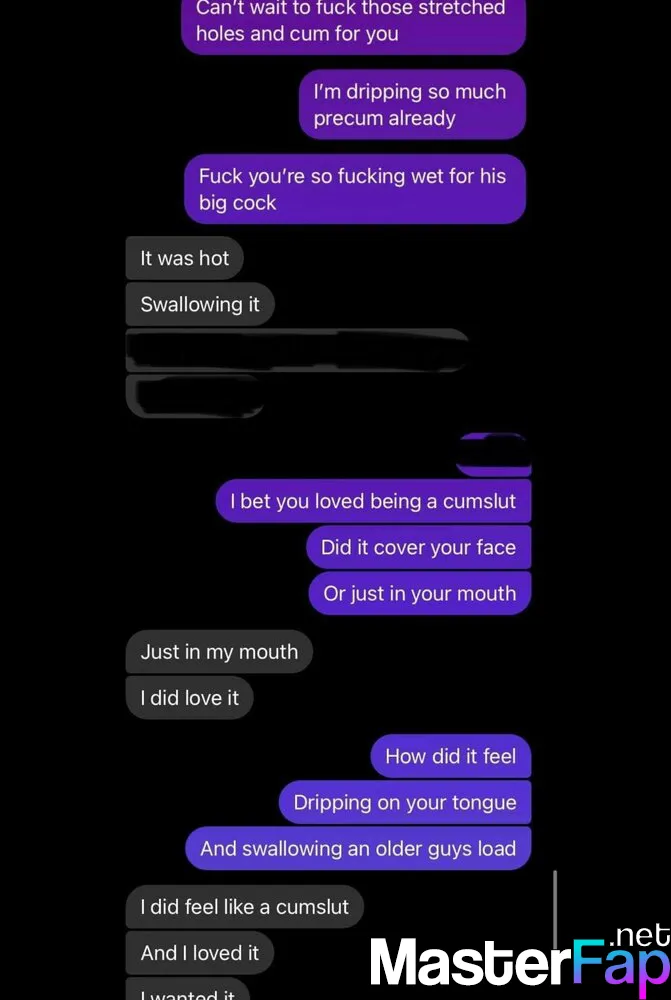Viewport: 671px width, 1000px height.
Task: Select the 'Did it cover your face' message
Action: (x=418, y=547)
